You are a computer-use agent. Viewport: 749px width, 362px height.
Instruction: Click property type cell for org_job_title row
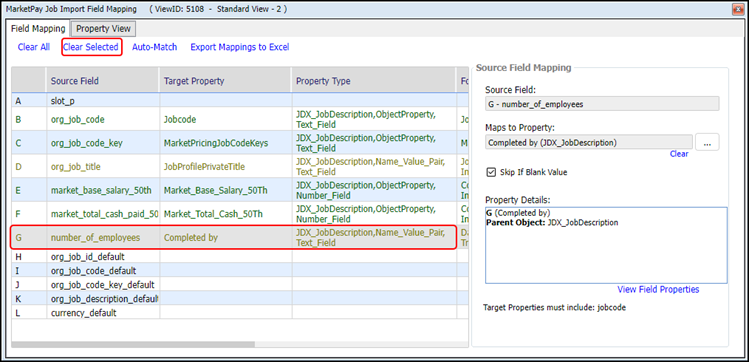(x=375, y=167)
